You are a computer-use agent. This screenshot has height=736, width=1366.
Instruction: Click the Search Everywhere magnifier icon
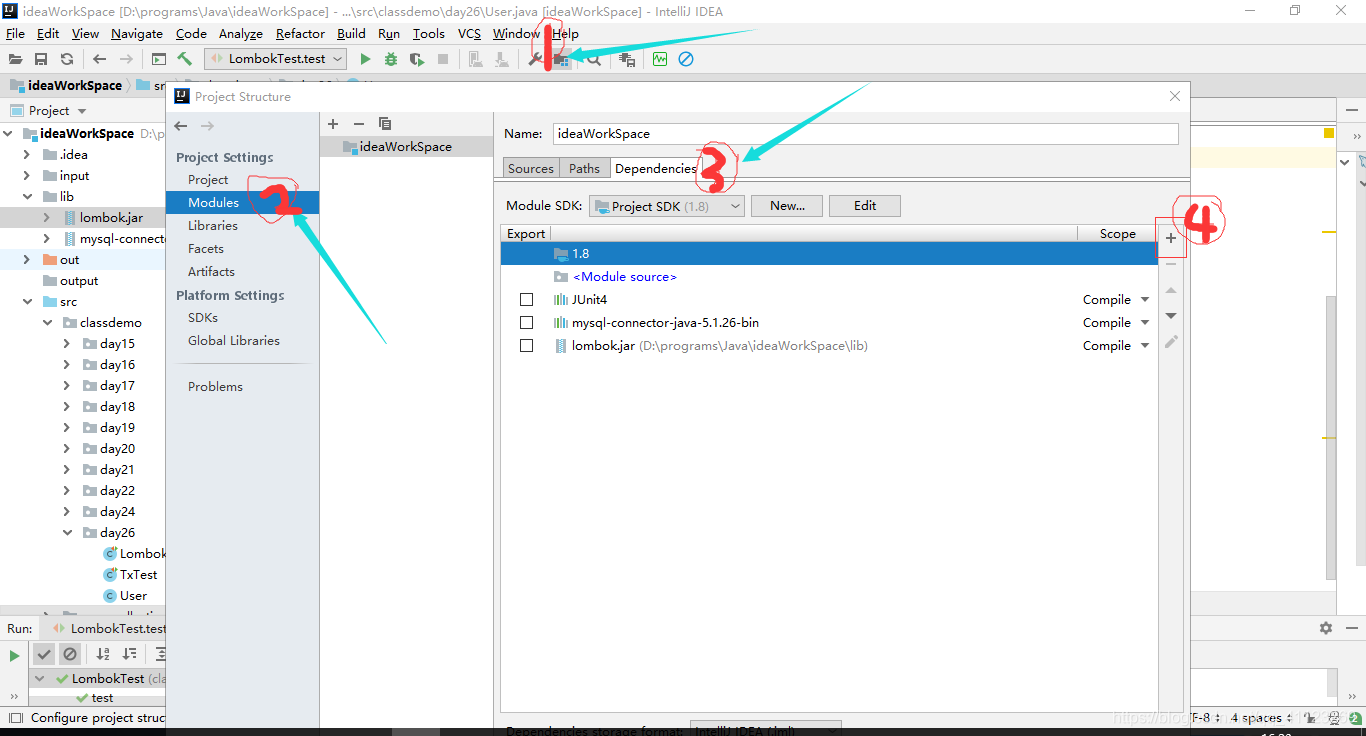(x=594, y=59)
